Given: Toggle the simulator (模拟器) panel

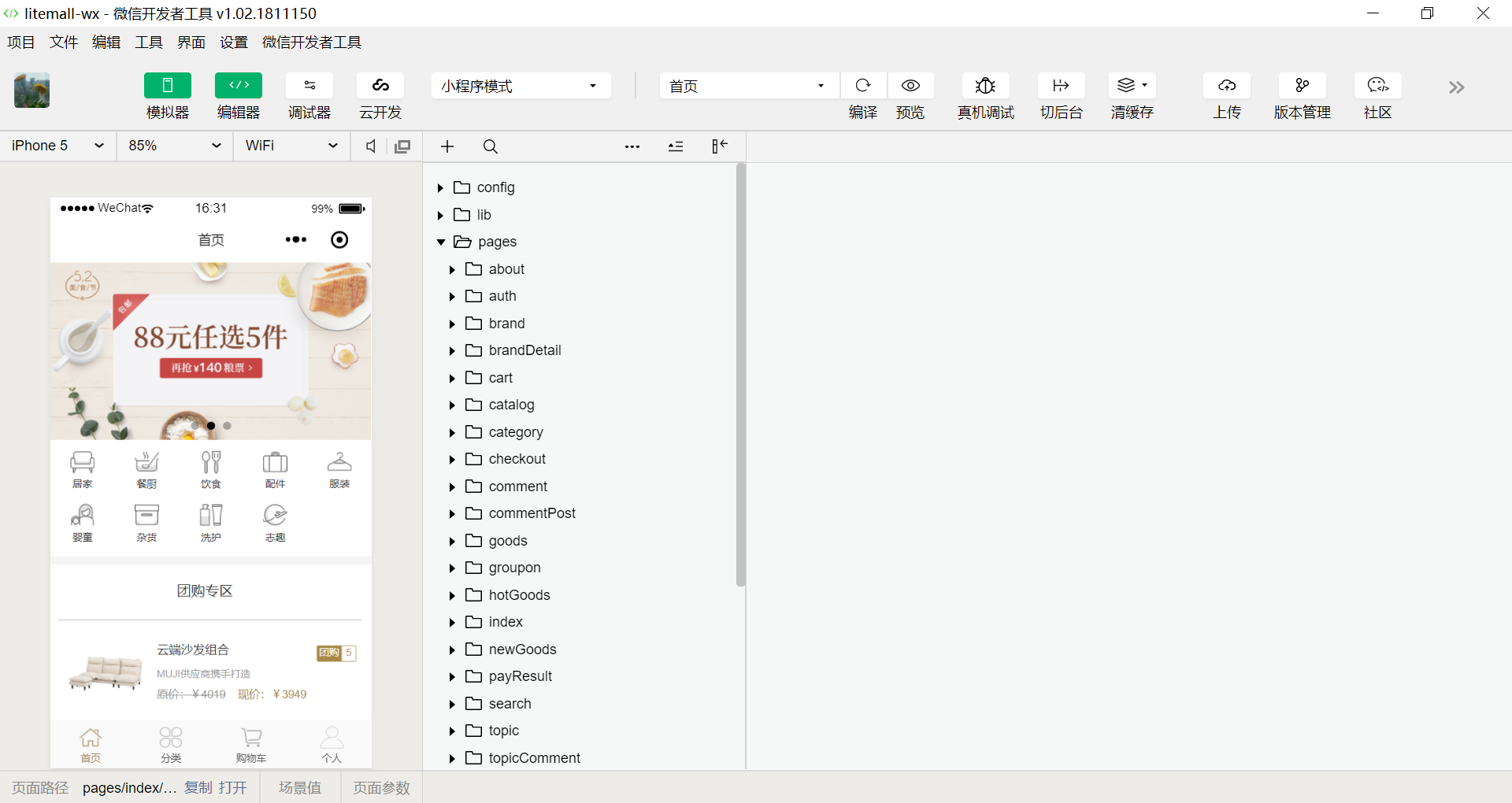Looking at the screenshot, I should point(168,86).
